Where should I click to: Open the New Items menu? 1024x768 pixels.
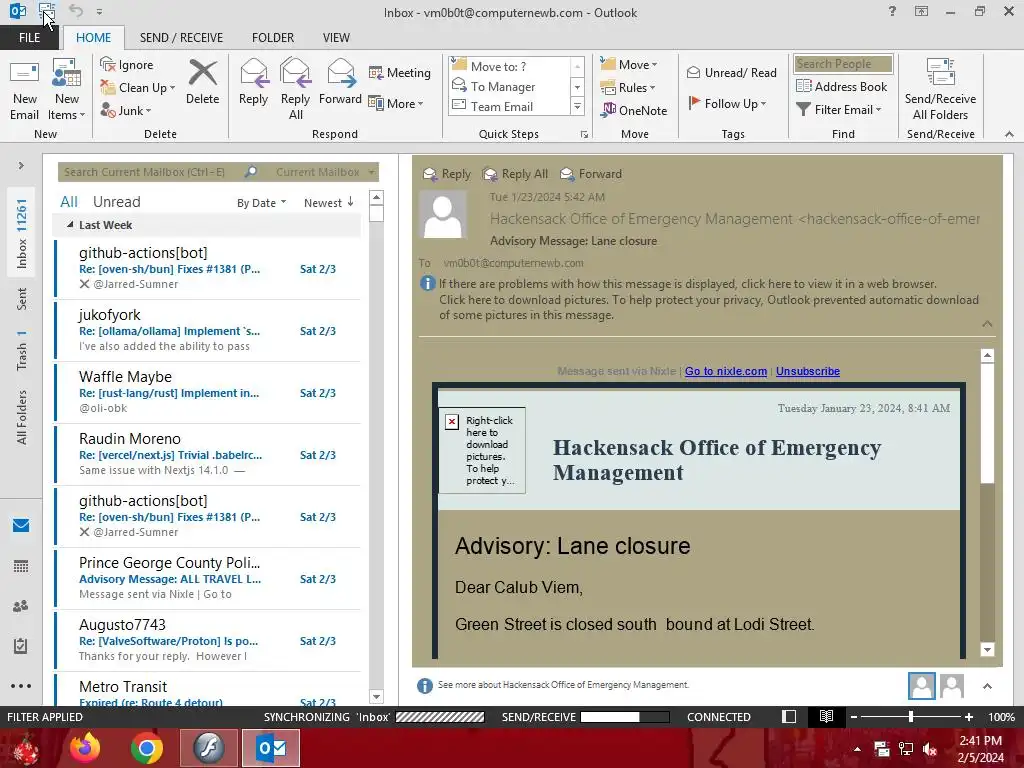click(67, 90)
